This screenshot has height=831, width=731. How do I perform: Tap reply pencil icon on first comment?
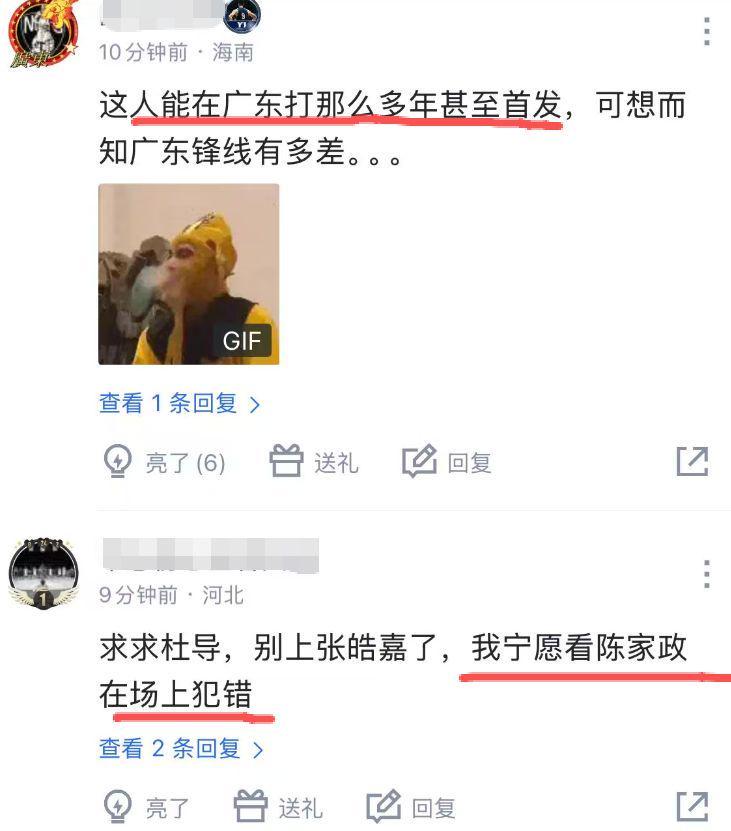tap(419, 461)
